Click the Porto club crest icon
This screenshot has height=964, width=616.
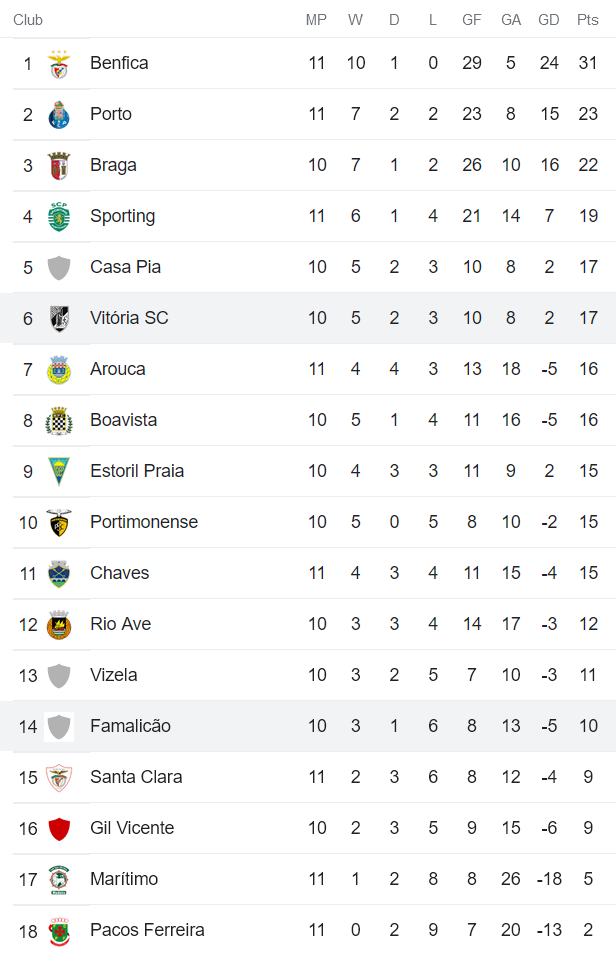[x=59, y=115]
